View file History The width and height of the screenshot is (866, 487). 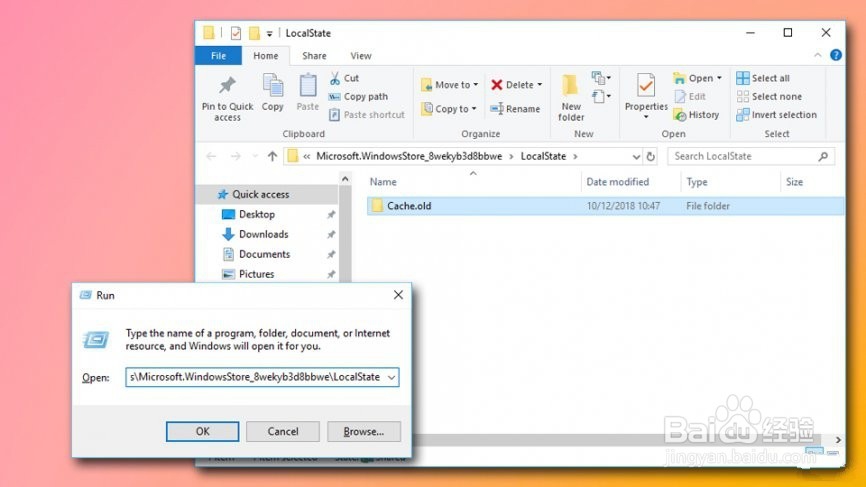[696, 115]
